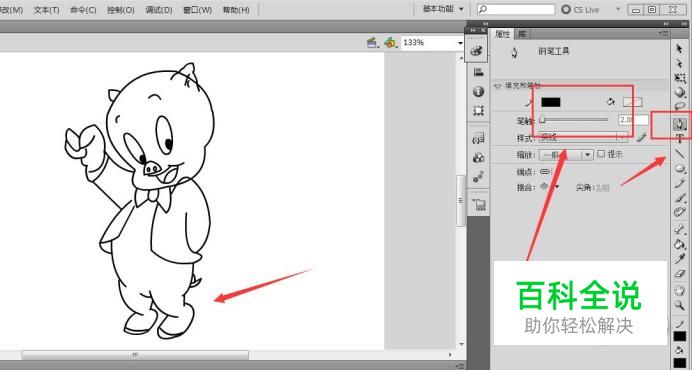Open the 命令(C) menu
692x370 pixels.
[83, 10]
